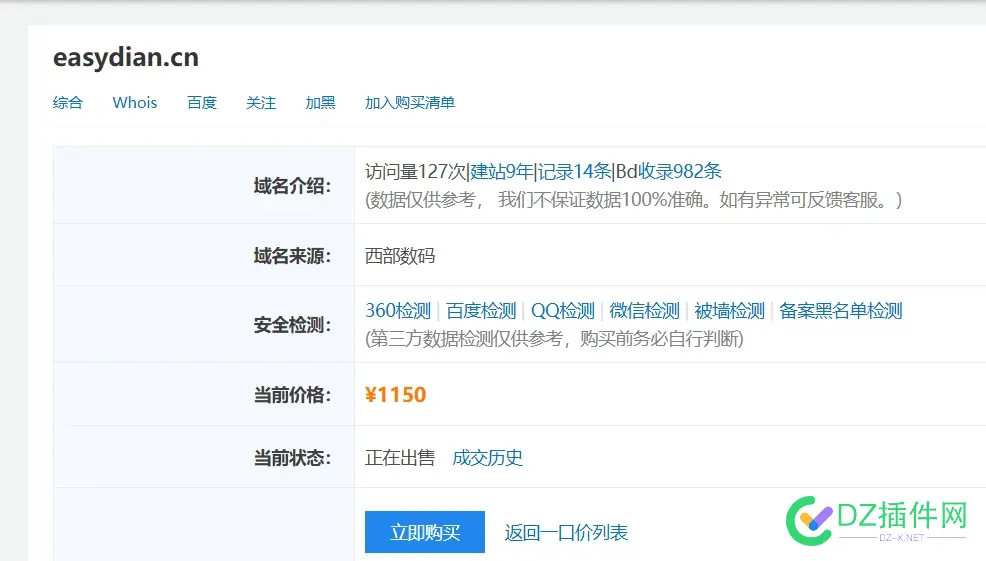The image size is (986, 561).
Task: Select the 正在出售 status text
Action: (x=400, y=458)
